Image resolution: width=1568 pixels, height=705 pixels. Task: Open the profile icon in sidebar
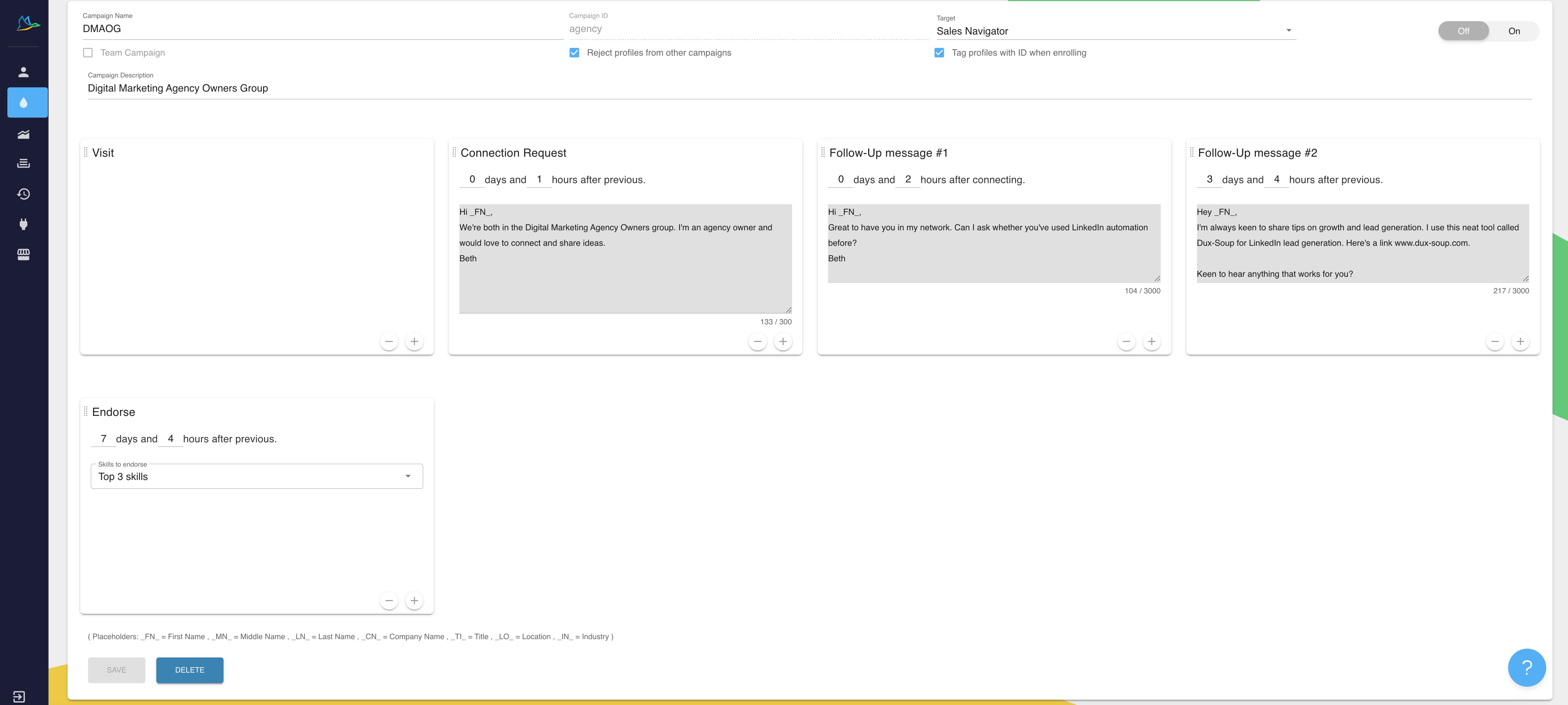(23, 72)
